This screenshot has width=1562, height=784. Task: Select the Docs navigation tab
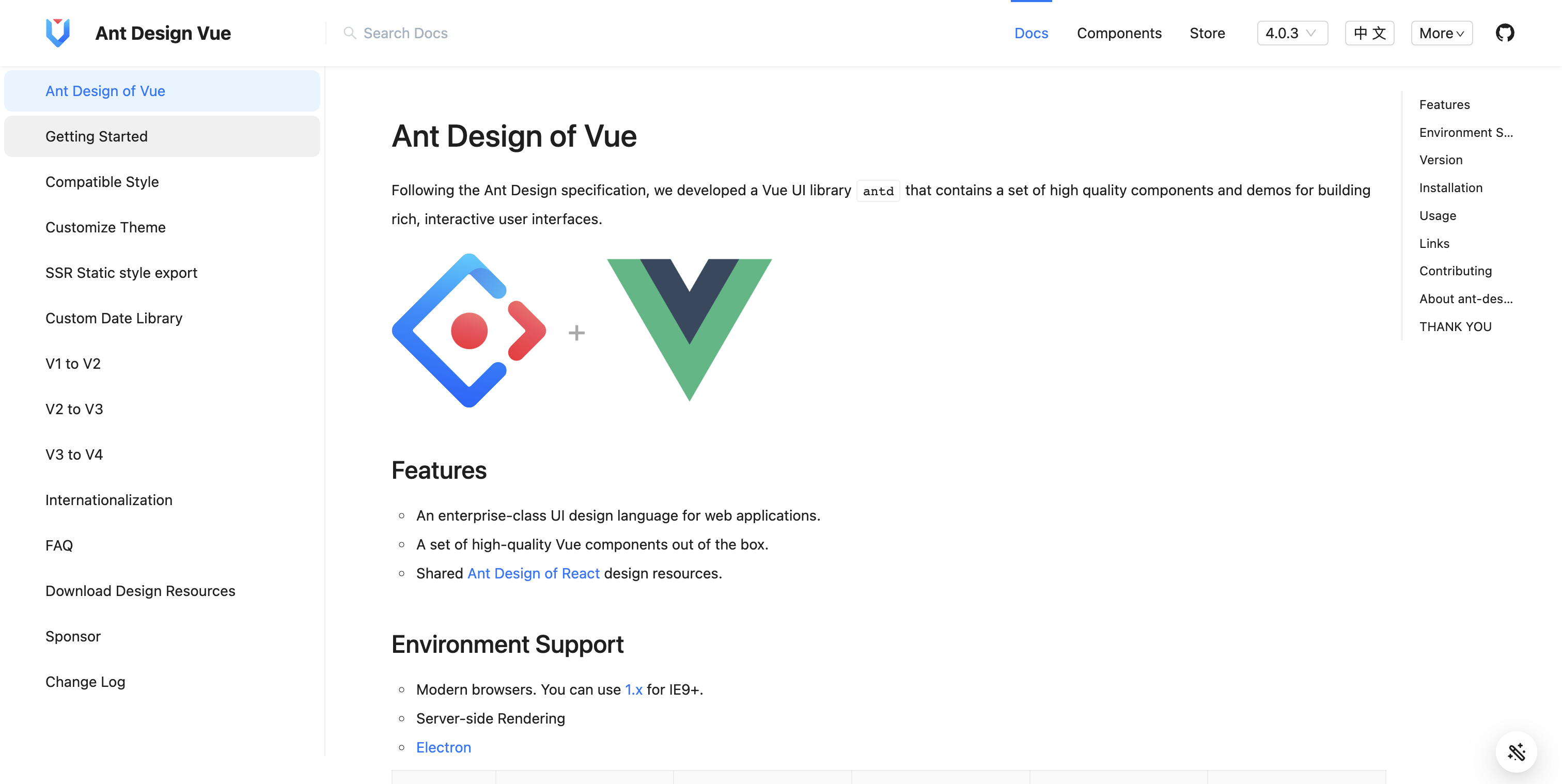coord(1031,33)
